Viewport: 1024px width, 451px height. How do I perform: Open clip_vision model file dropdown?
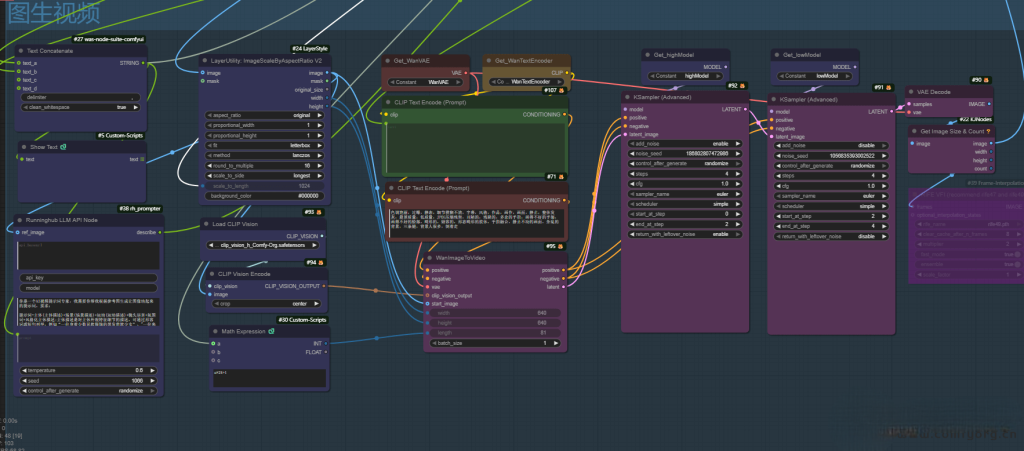tap(264, 245)
